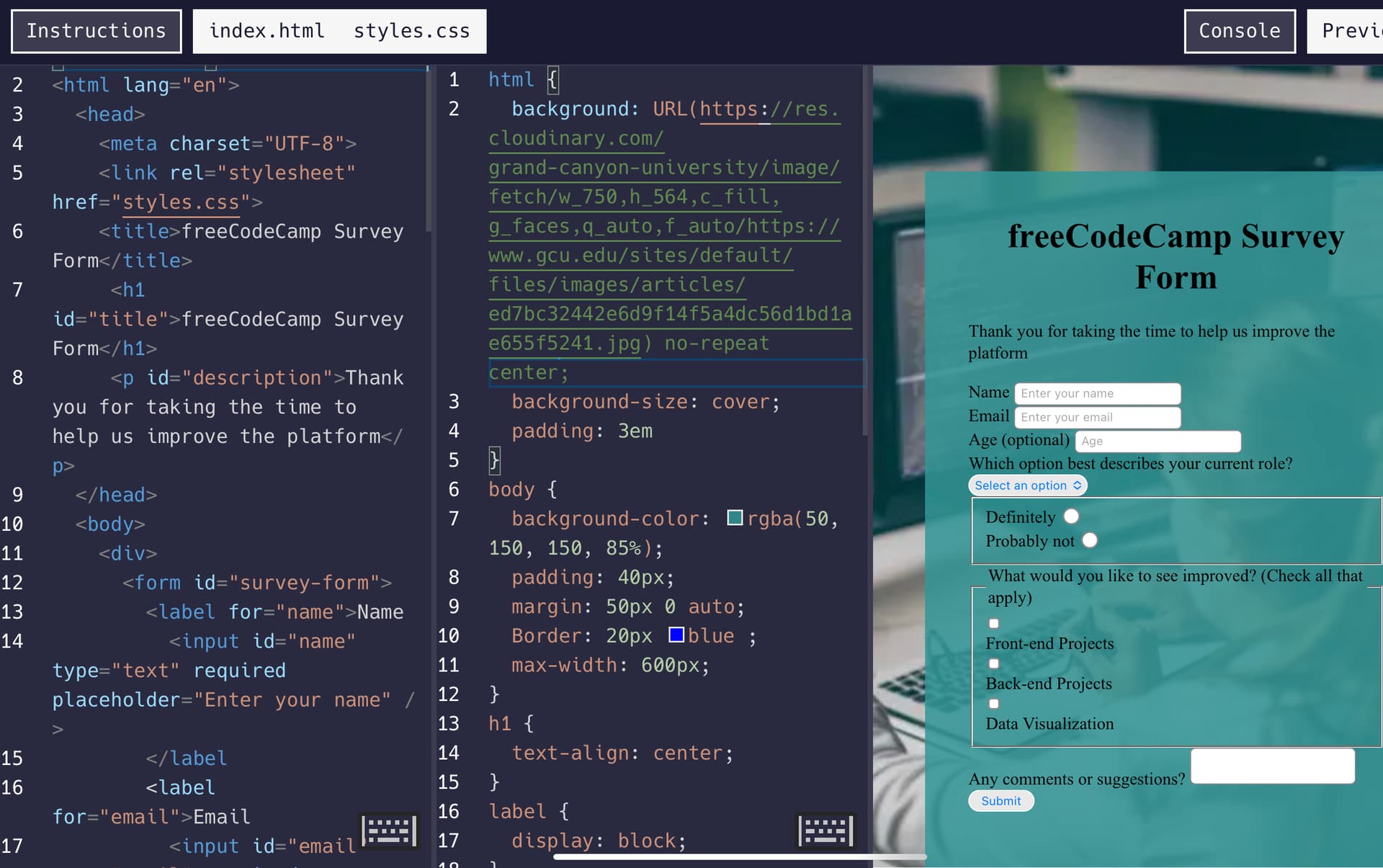Click the Enter your email field
The height and width of the screenshot is (868, 1383).
coord(1097,417)
